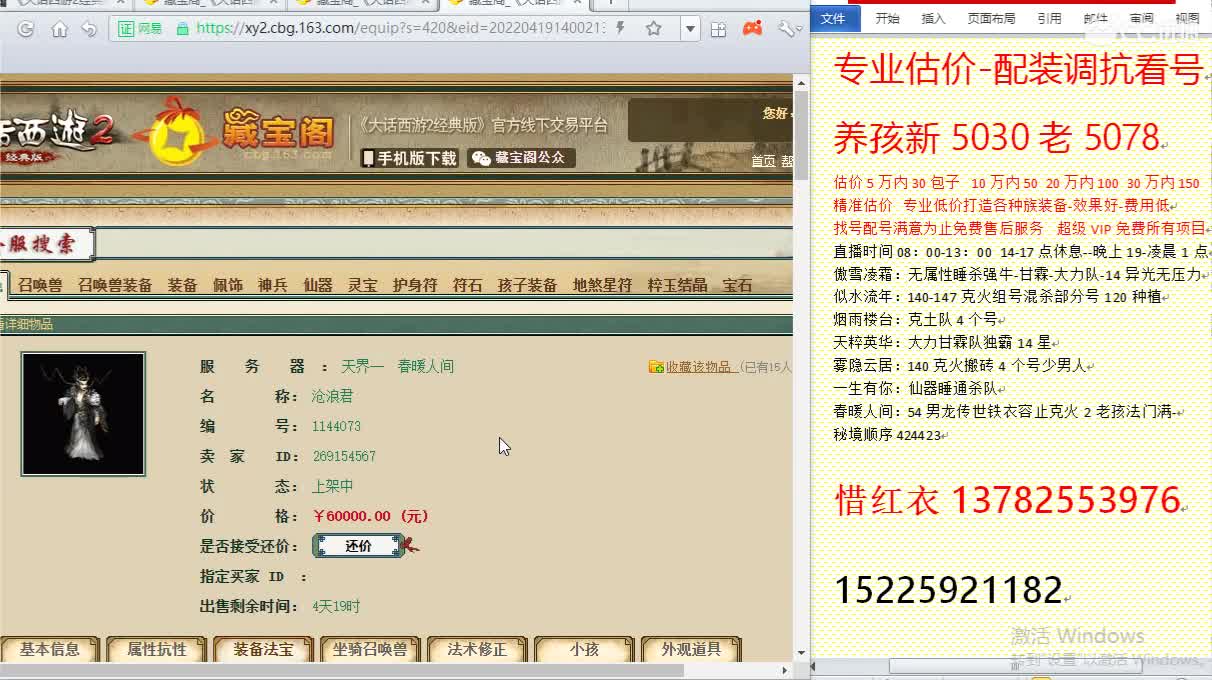Click the browser refresh icon
Image resolution: width=1212 pixels, height=680 pixels.
point(26,29)
